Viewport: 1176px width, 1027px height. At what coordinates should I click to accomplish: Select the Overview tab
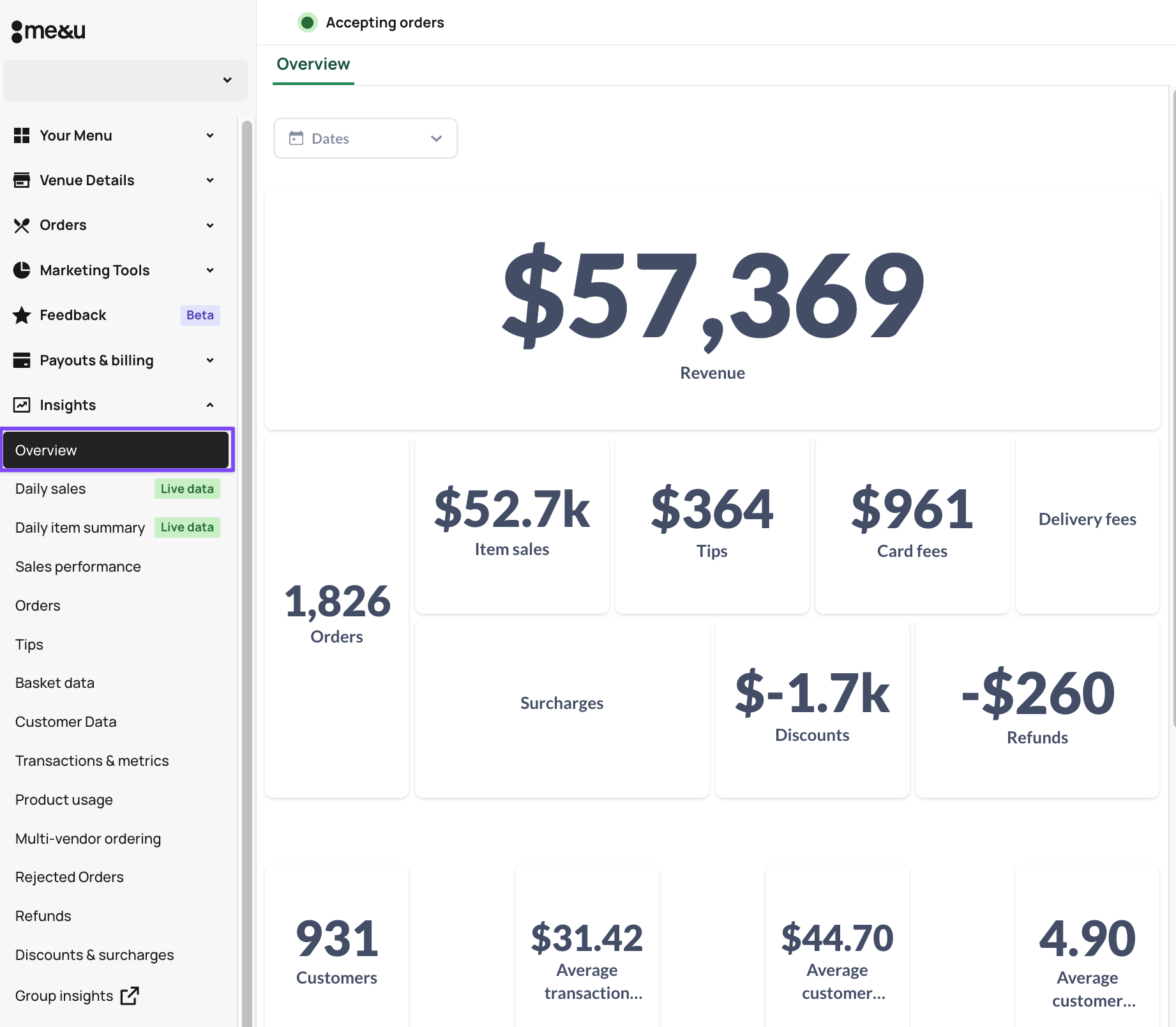313,65
